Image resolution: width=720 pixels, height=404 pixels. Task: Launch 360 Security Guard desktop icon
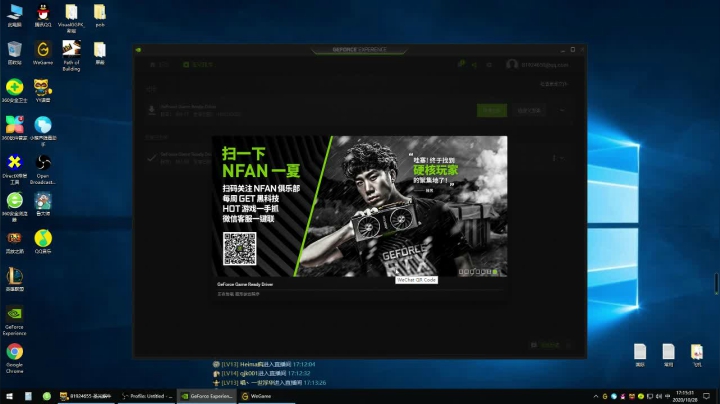[14, 90]
